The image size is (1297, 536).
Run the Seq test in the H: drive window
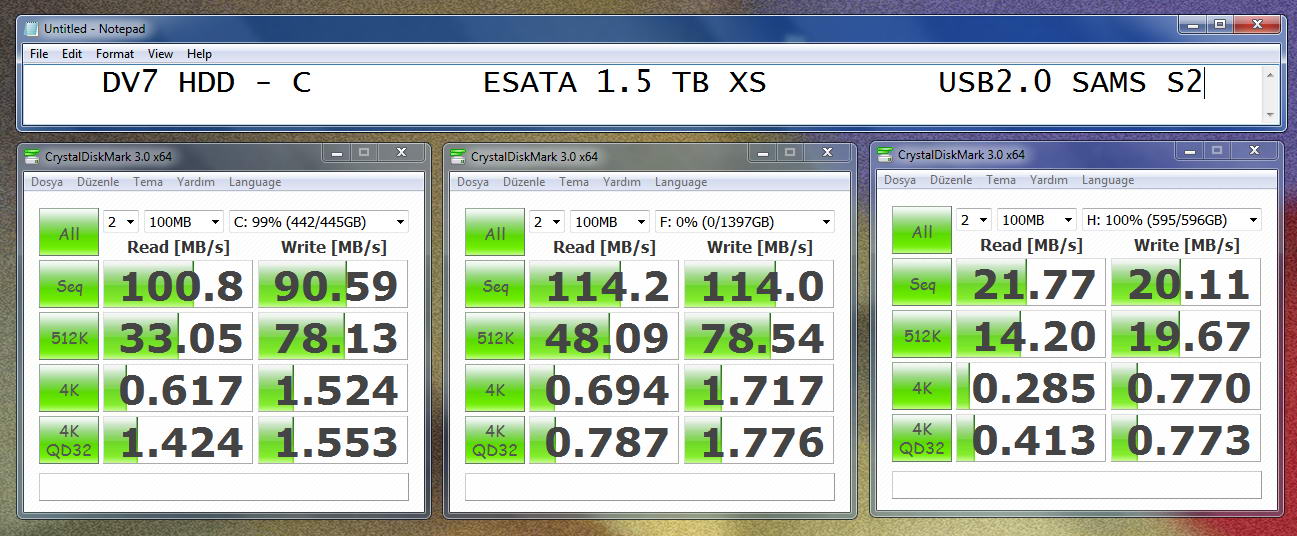(922, 283)
